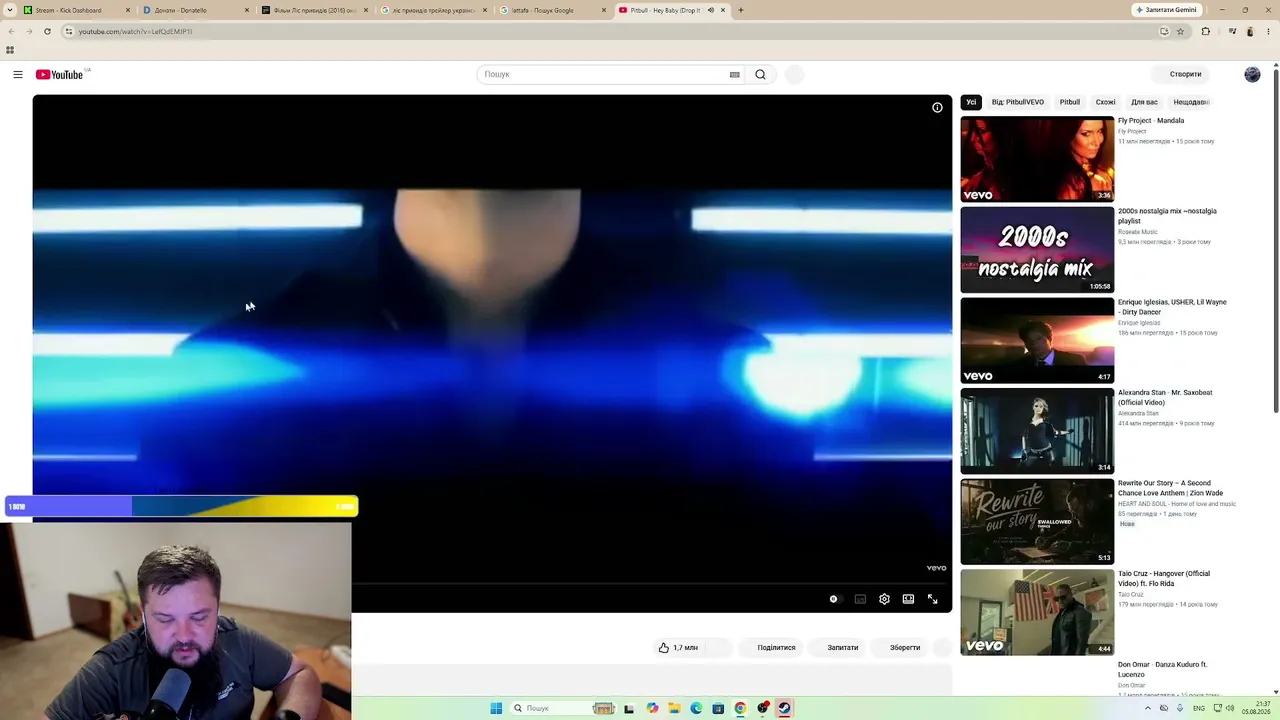The width and height of the screenshot is (1280, 720).
Task: Bookmark this page with the star icon
Action: click(1180, 31)
